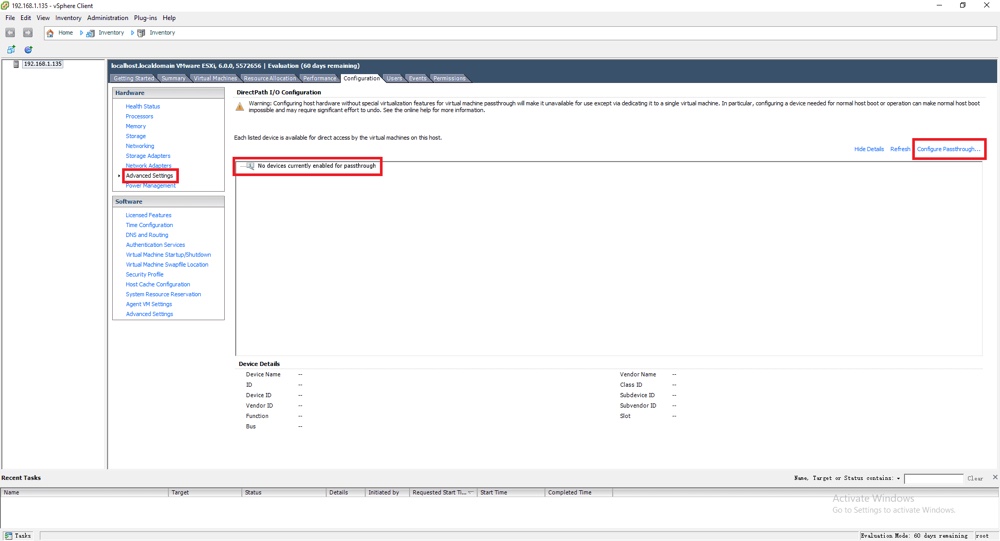1000x541 pixels.
Task: Switch to the Getting Started tab
Action: pos(133,78)
